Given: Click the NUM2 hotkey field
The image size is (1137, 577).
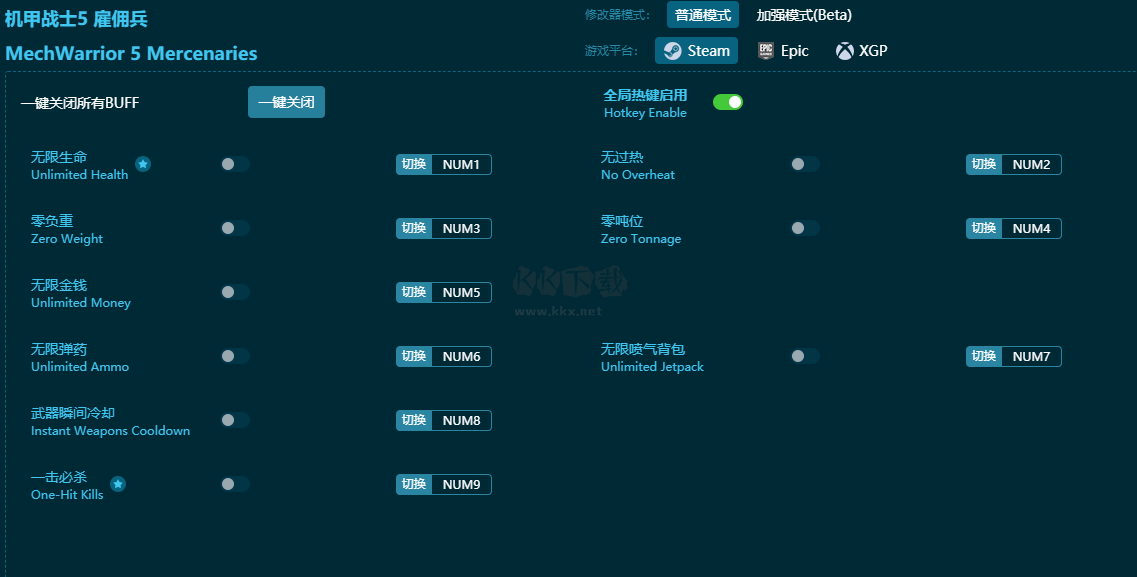Looking at the screenshot, I should pos(1031,165).
